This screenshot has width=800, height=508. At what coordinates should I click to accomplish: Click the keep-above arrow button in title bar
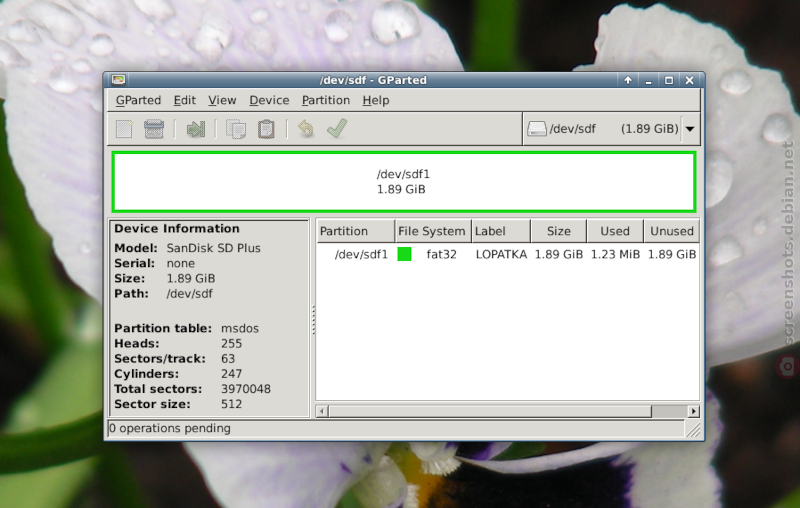pos(628,80)
